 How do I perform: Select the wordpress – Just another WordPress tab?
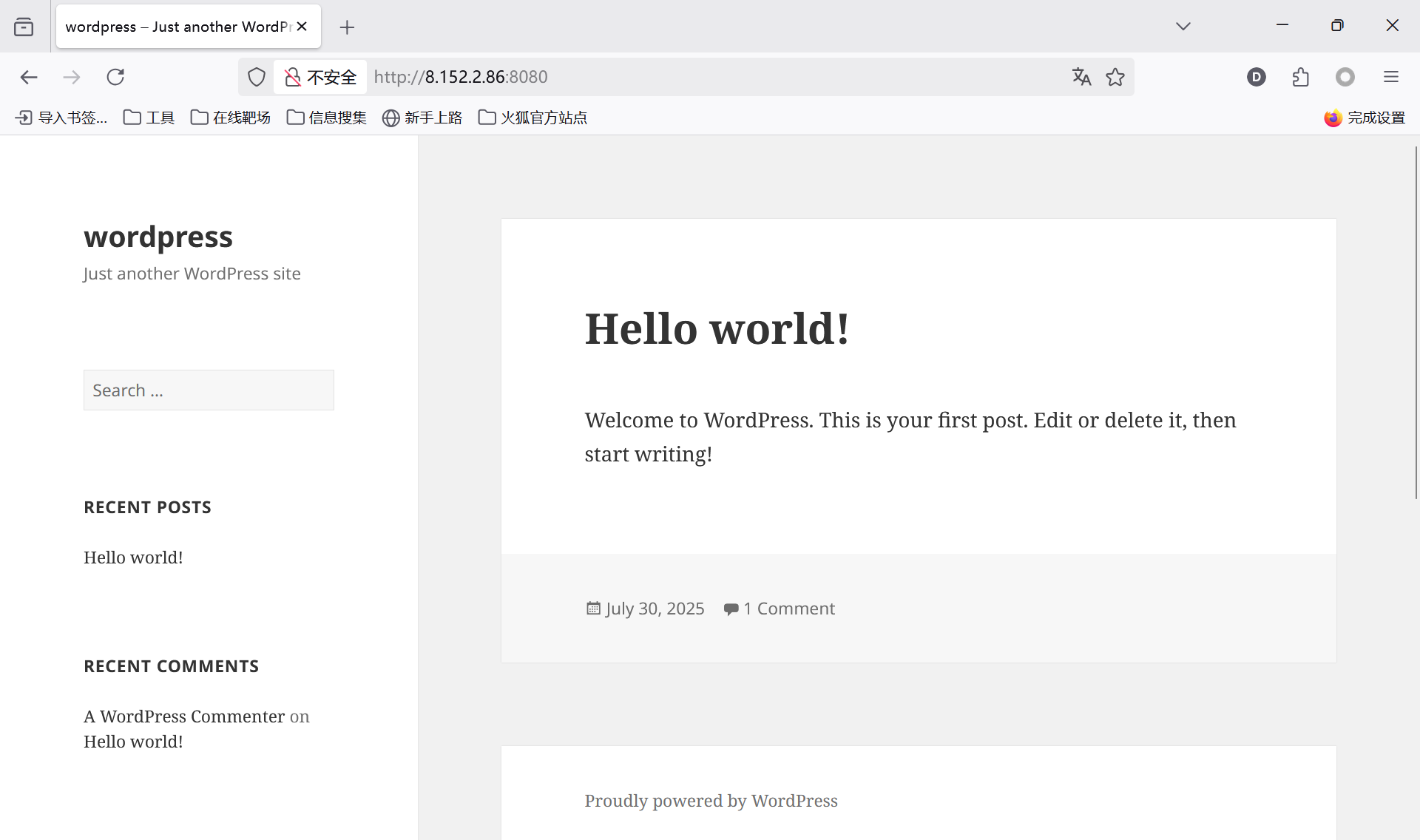(x=177, y=27)
